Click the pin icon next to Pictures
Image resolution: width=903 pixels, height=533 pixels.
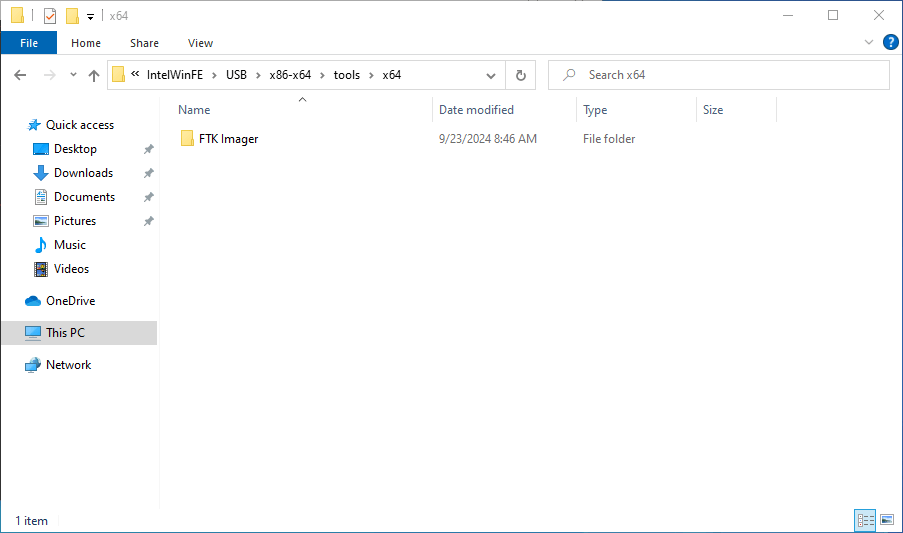click(x=149, y=221)
